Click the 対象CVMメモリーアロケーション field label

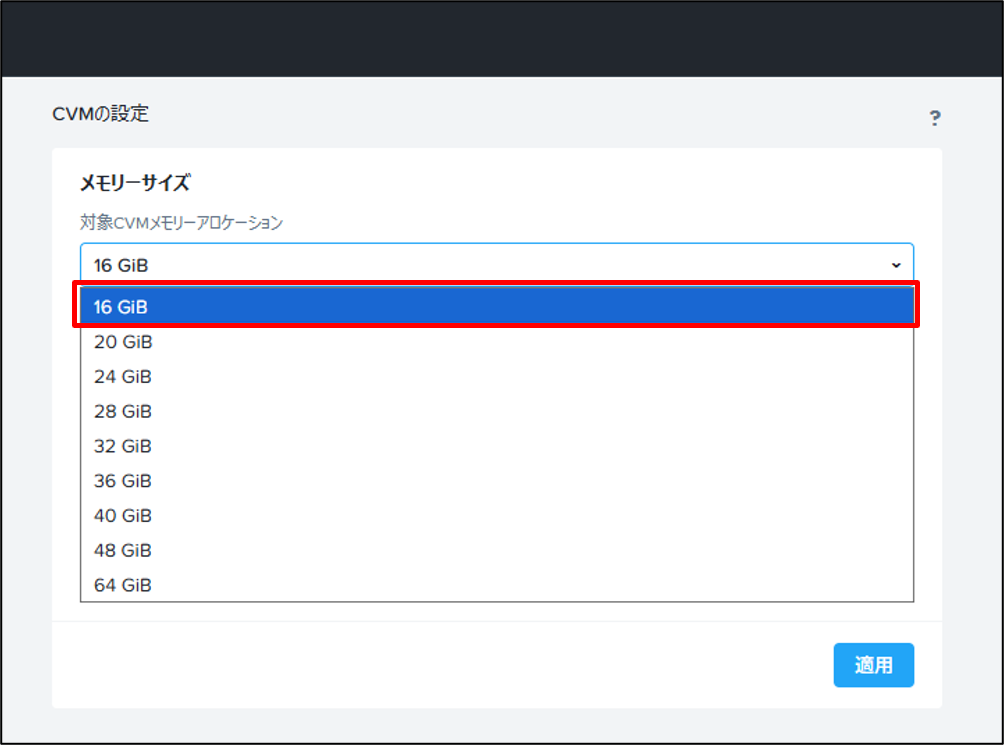pyautogui.click(x=181, y=222)
